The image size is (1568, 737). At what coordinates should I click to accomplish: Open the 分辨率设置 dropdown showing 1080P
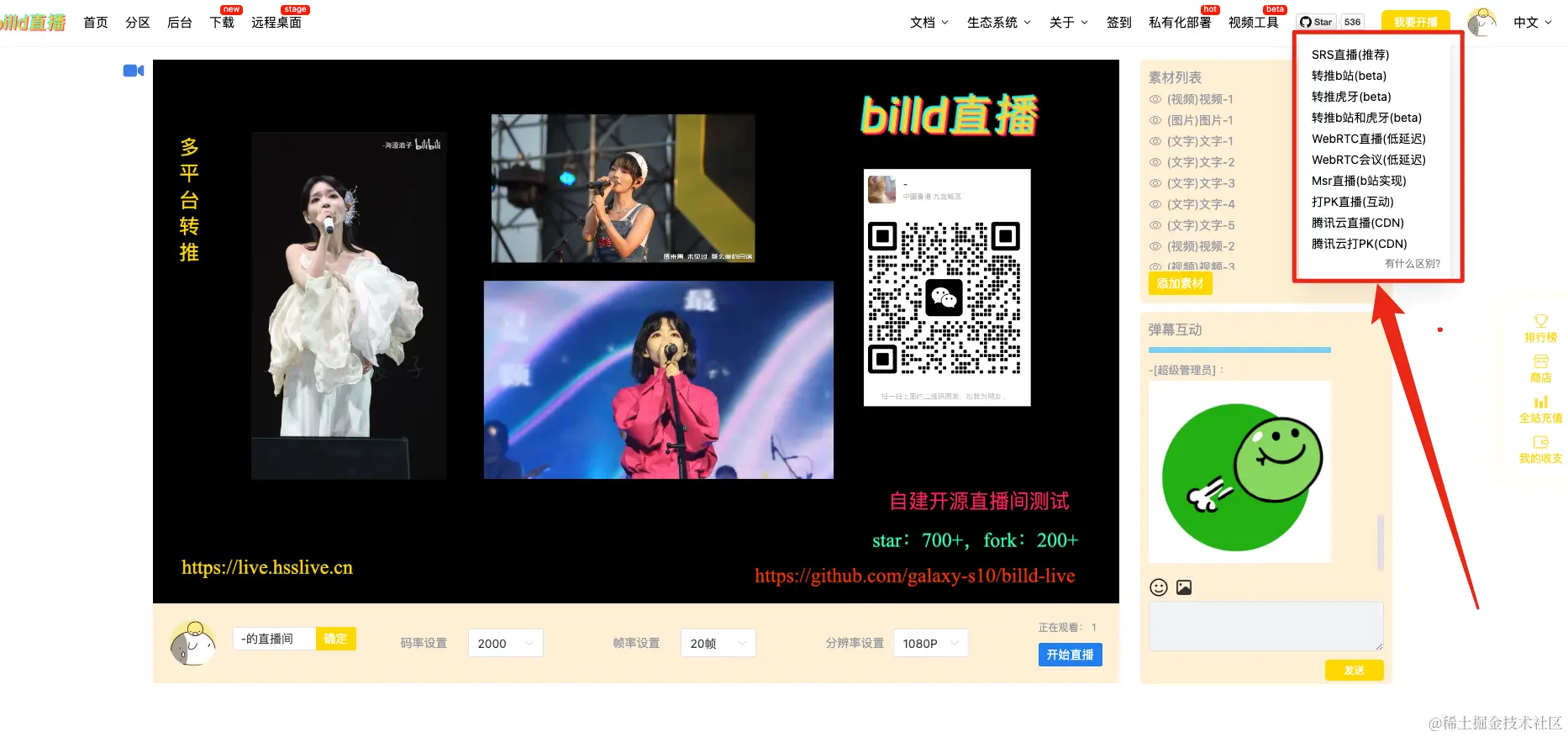point(930,643)
